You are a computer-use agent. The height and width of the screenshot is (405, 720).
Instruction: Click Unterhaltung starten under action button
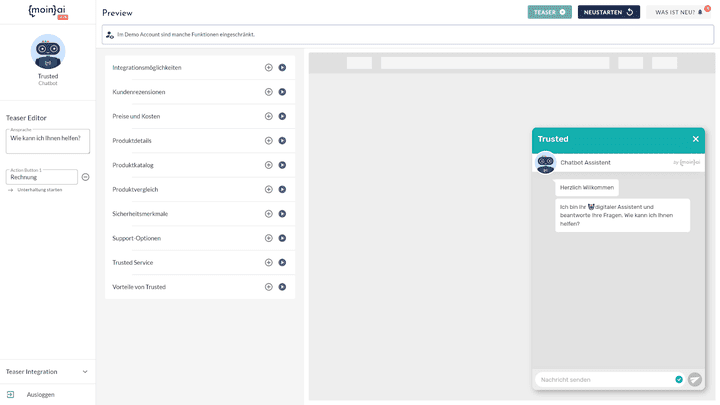pyautogui.click(x=39, y=190)
